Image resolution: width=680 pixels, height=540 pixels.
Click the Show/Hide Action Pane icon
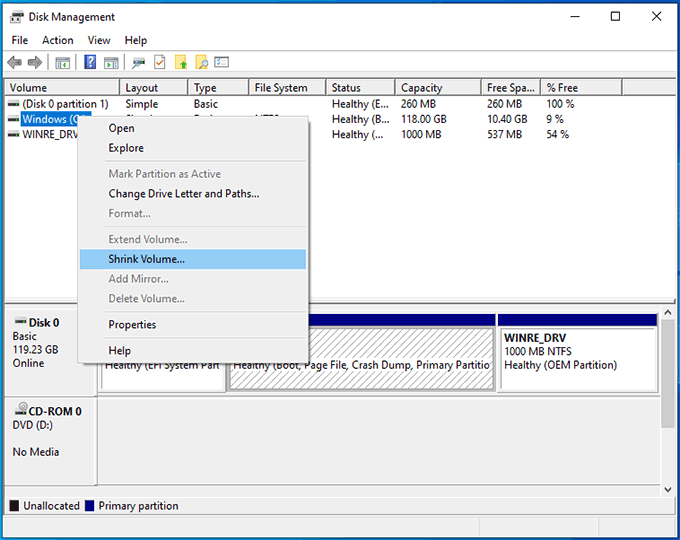(x=110, y=63)
